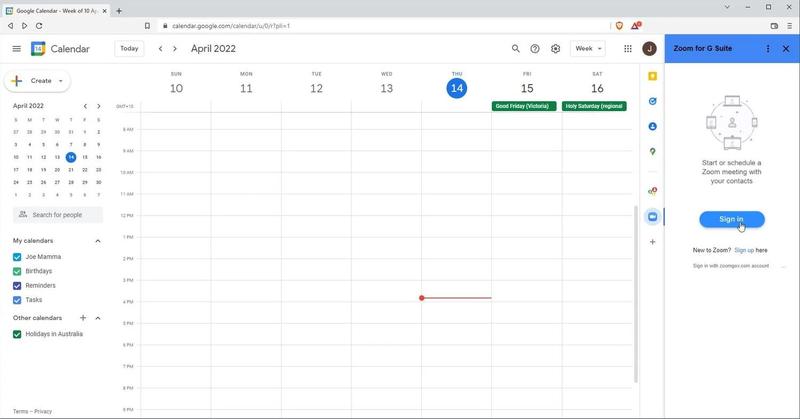This screenshot has width=800, height=419.
Task: Select Tuesday 12 column header
Action: tap(316, 84)
